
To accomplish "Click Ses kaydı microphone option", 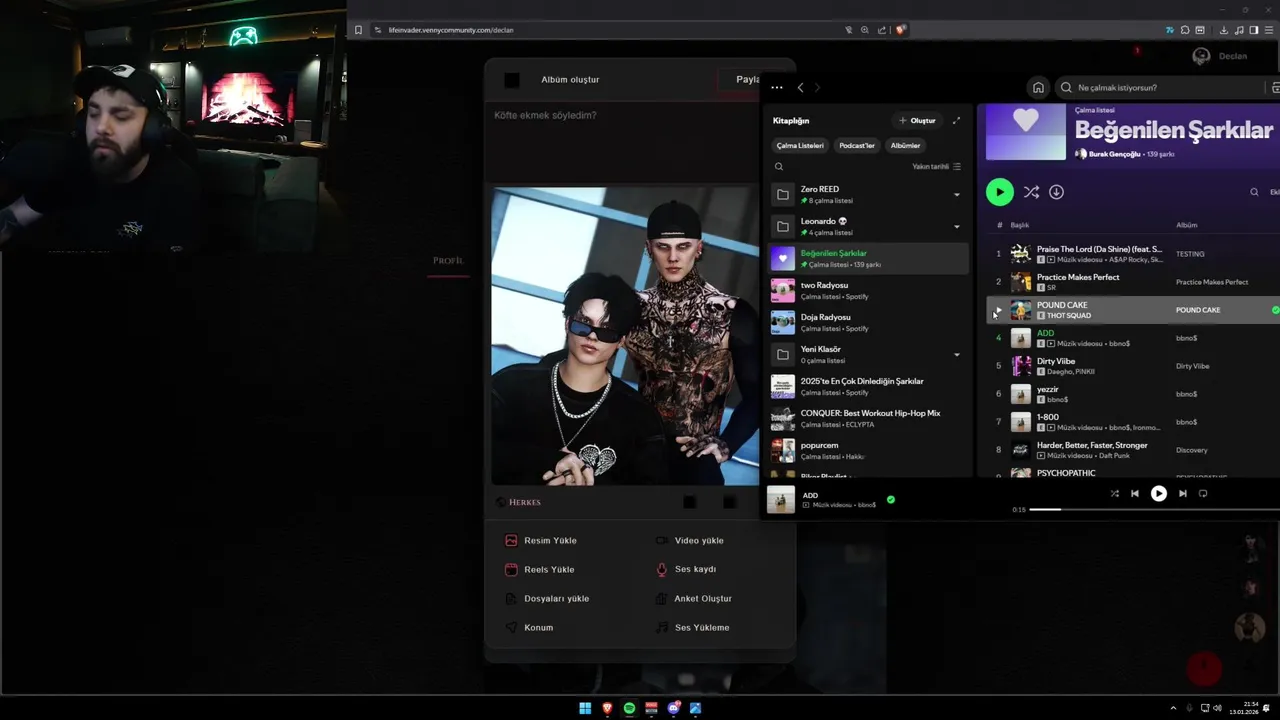I will click(x=685, y=569).
